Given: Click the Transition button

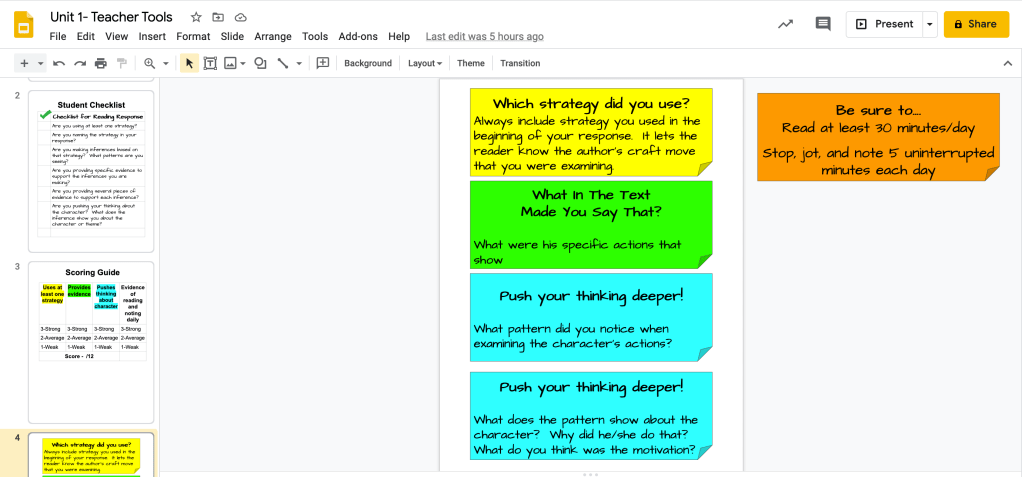Looking at the screenshot, I should pyautogui.click(x=520, y=63).
